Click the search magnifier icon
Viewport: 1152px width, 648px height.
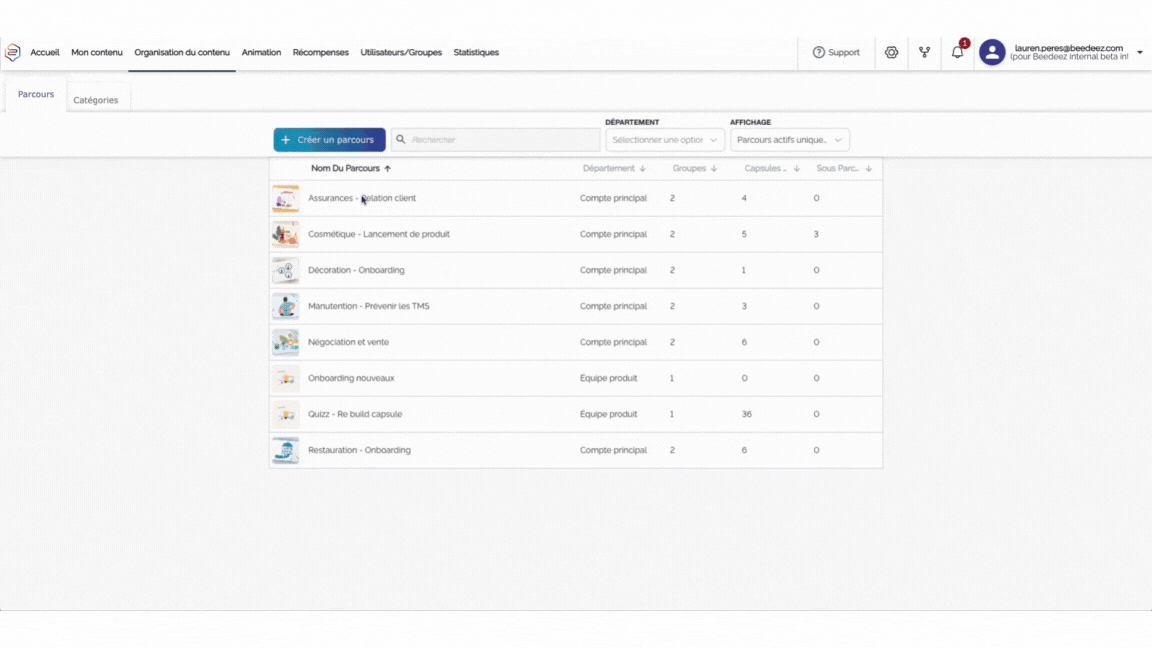(x=401, y=140)
